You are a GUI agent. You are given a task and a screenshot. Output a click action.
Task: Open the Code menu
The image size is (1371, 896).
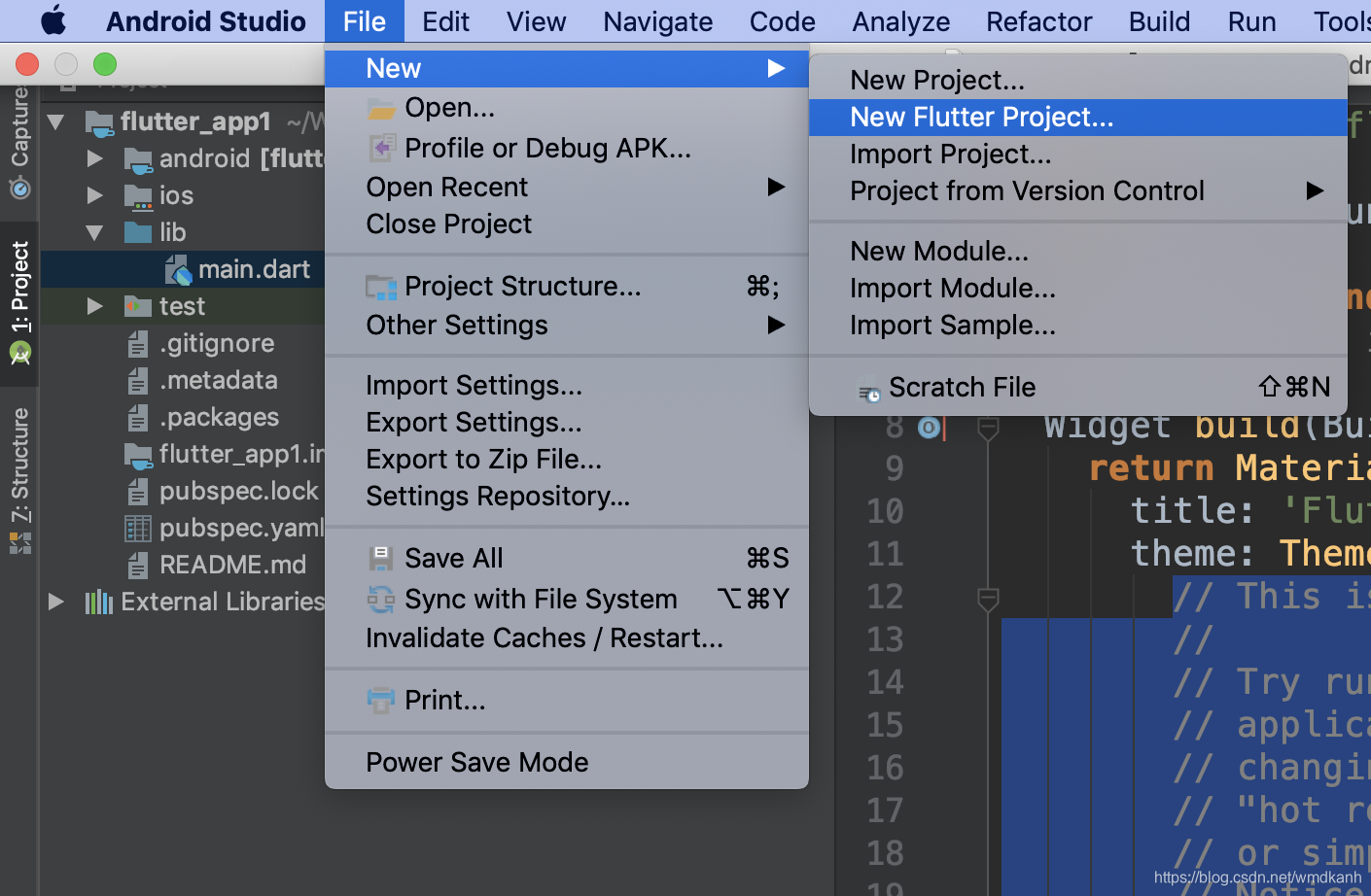point(782,21)
